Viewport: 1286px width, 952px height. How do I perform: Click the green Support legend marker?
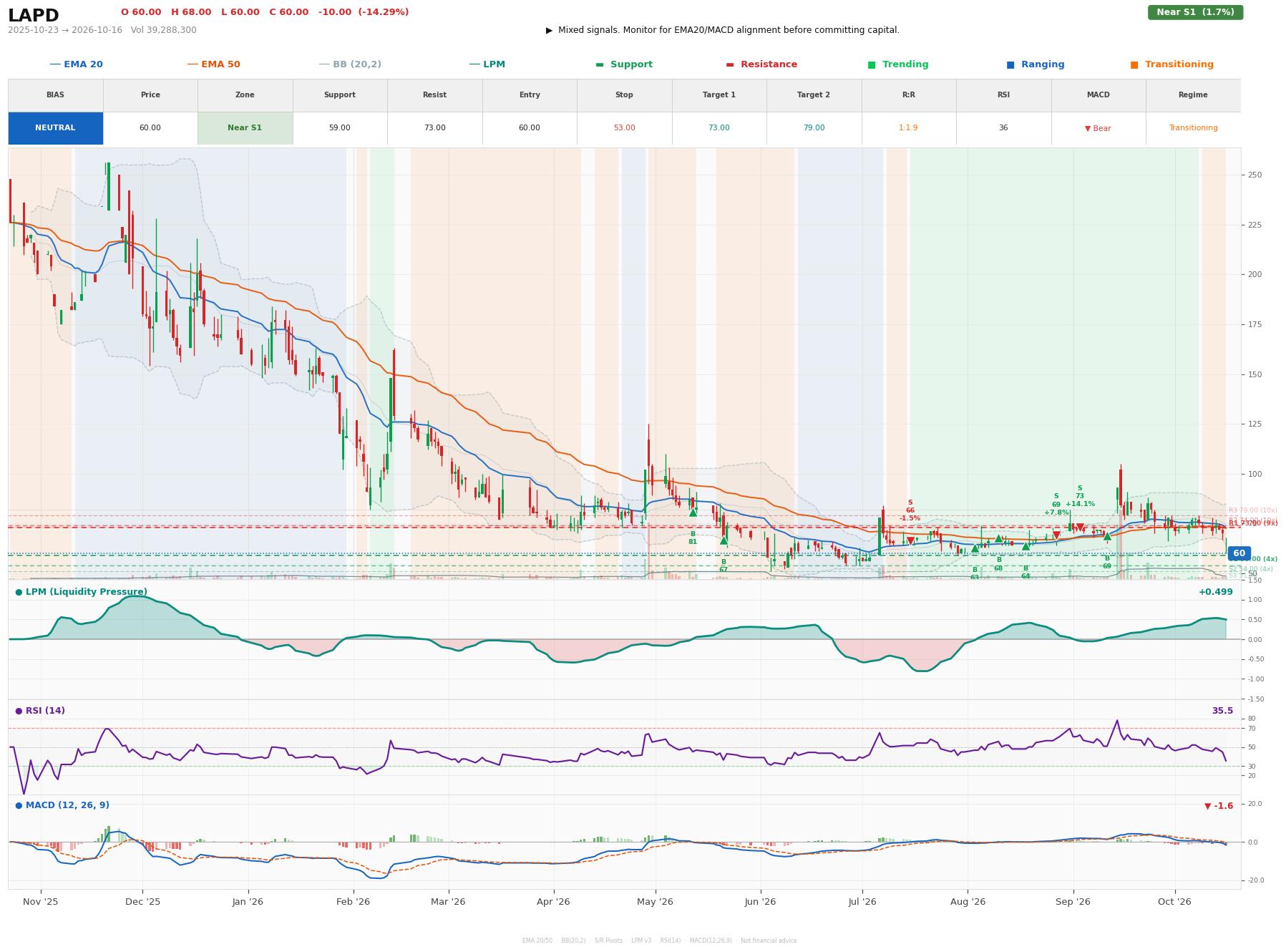click(600, 65)
